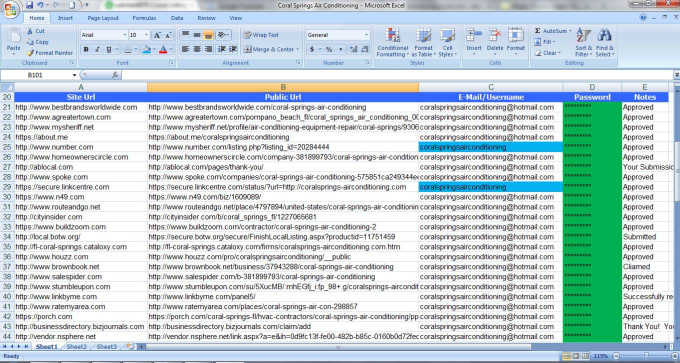
Task: Cut the selected cells
Action: tap(36, 31)
